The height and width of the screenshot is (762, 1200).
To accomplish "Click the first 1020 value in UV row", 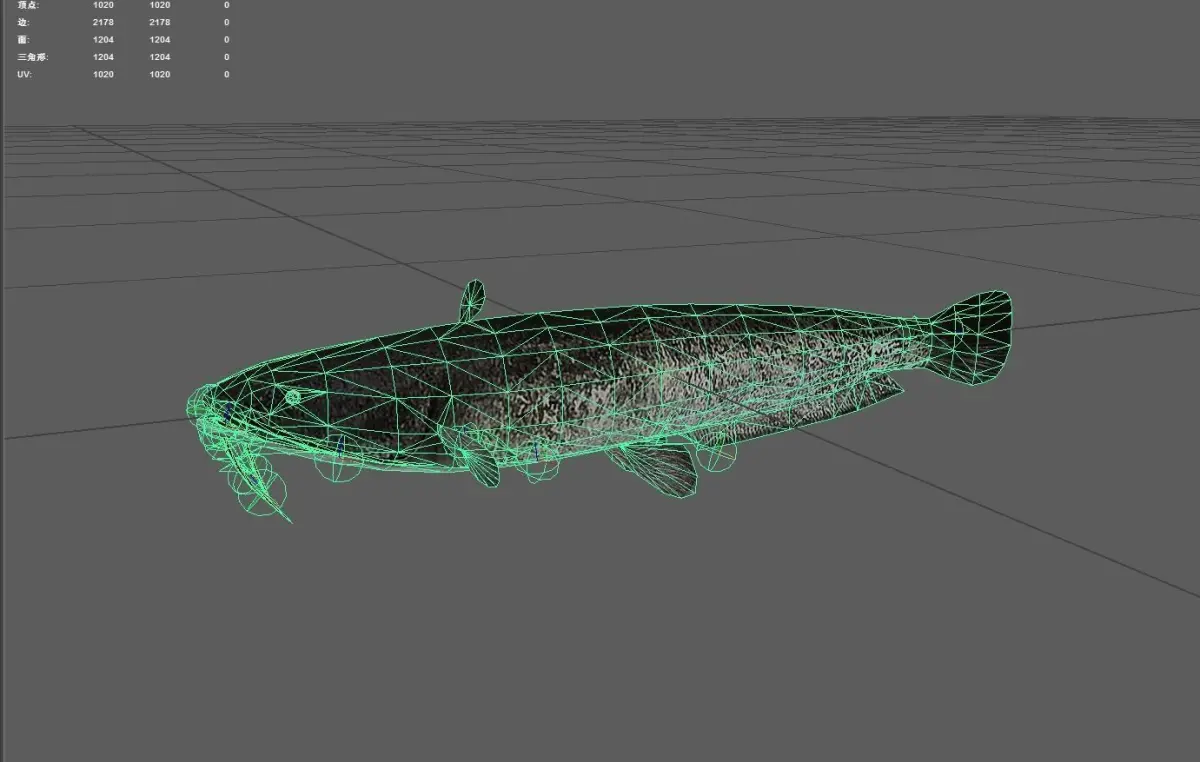I will tap(103, 74).
